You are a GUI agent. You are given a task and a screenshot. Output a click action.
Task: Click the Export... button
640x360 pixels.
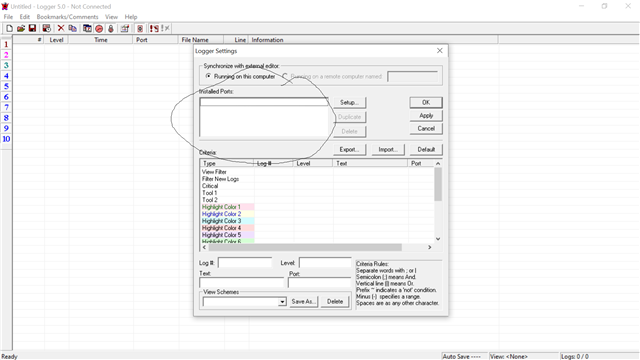click(349, 149)
